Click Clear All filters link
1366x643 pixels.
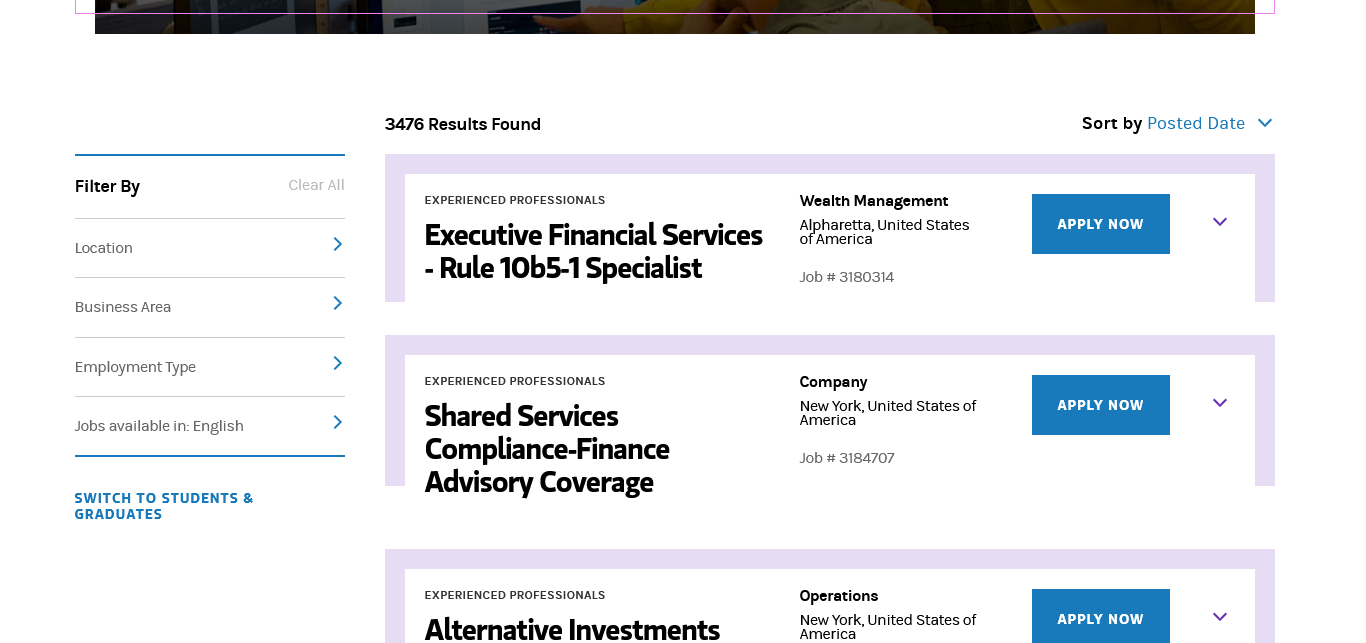click(x=316, y=185)
